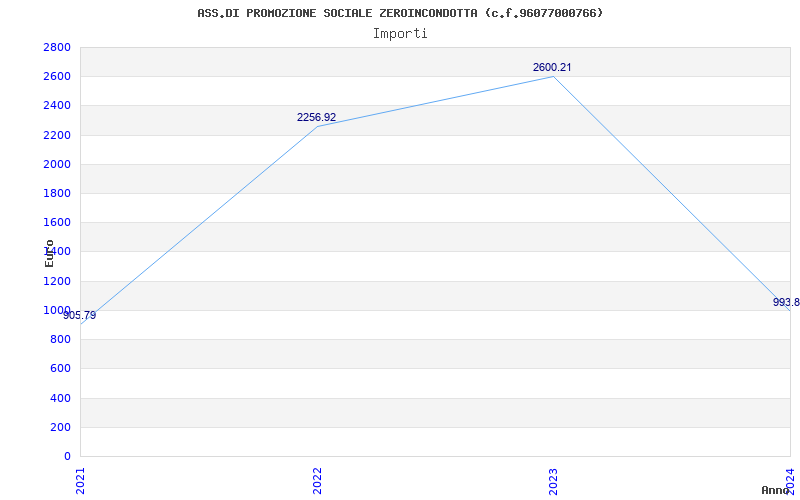Image resolution: width=800 pixels, height=500 pixels.
Task: Click the 600 y-axis value
Action: point(60,368)
